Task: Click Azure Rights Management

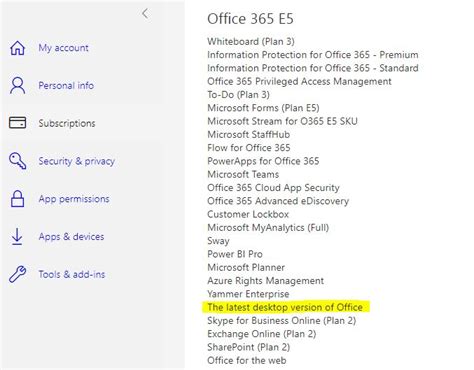Action: click(266, 281)
